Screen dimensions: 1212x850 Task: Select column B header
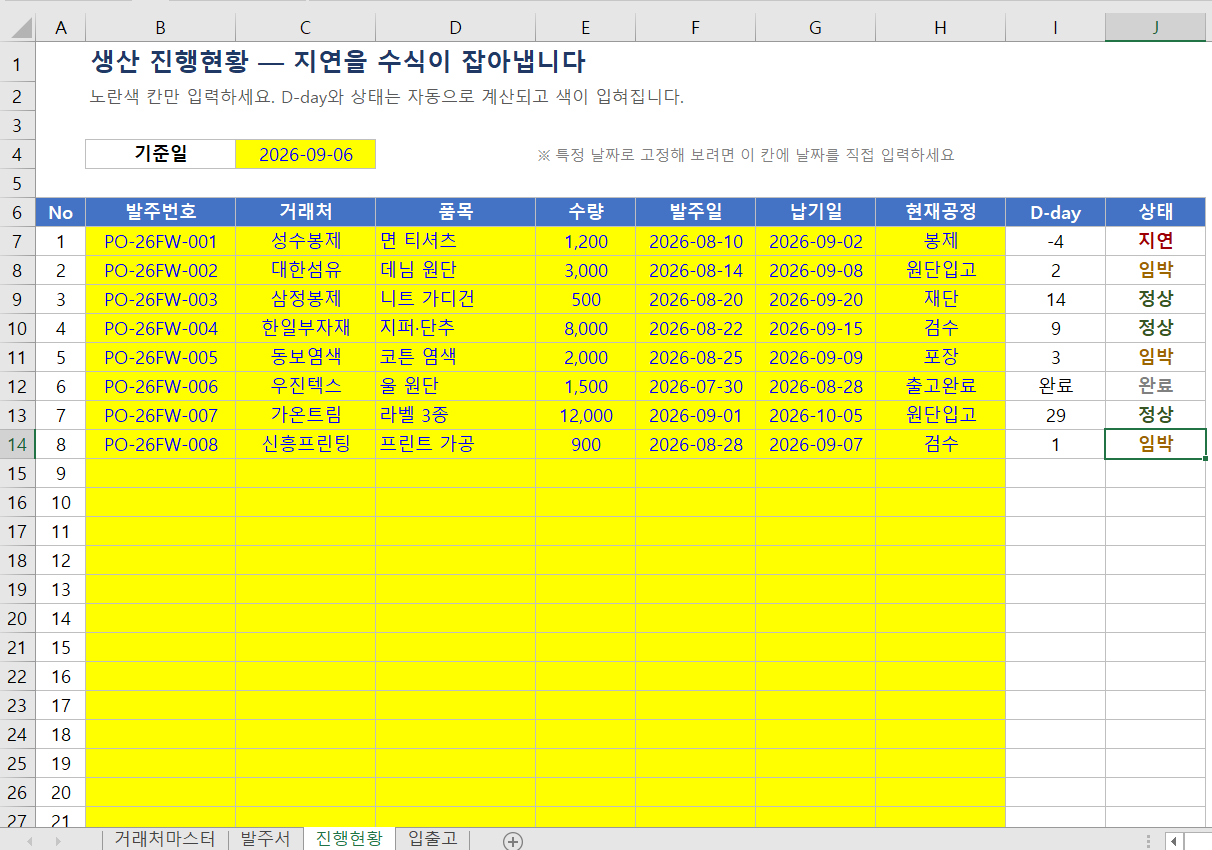pos(161,28)
